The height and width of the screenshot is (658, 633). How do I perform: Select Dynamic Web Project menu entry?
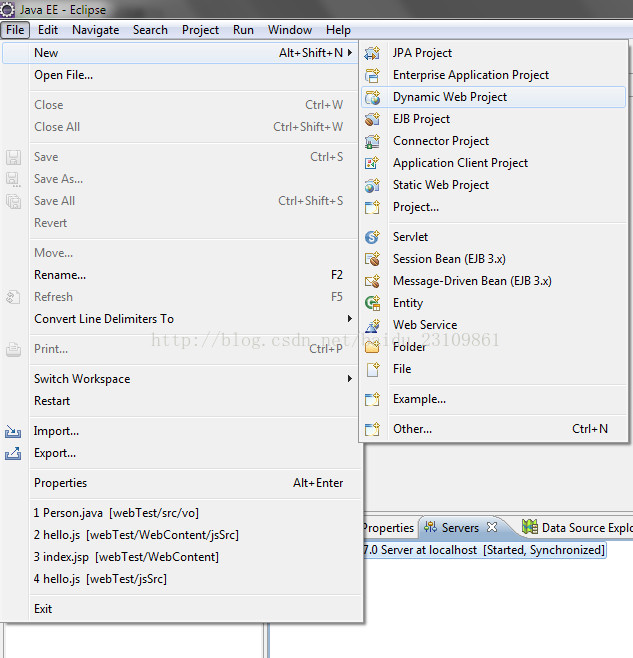click(x=493, y=97)
